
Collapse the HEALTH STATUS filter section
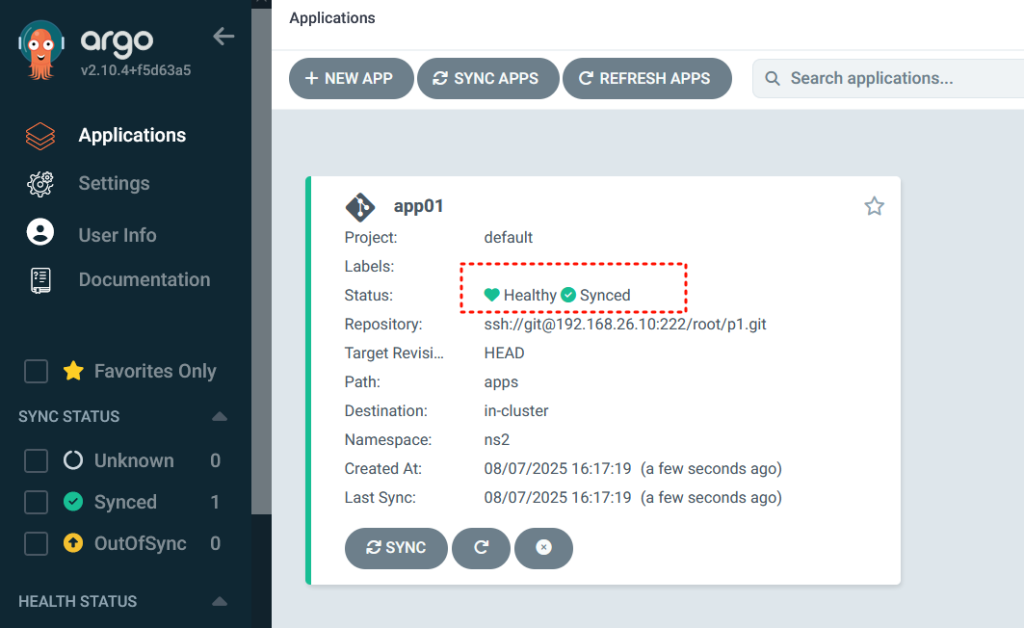[219, 602]
